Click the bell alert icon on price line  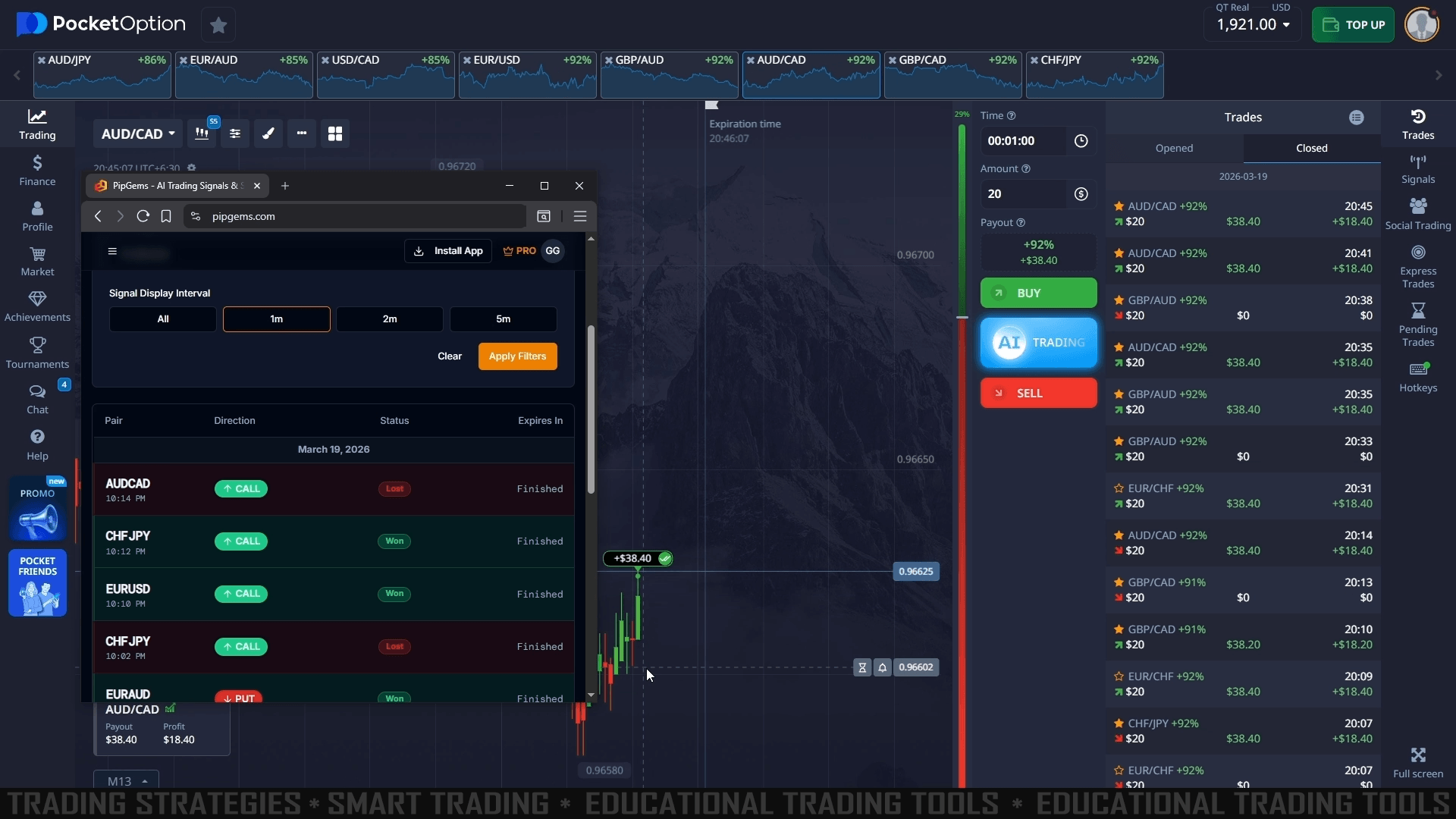click(x=883, y=667)
